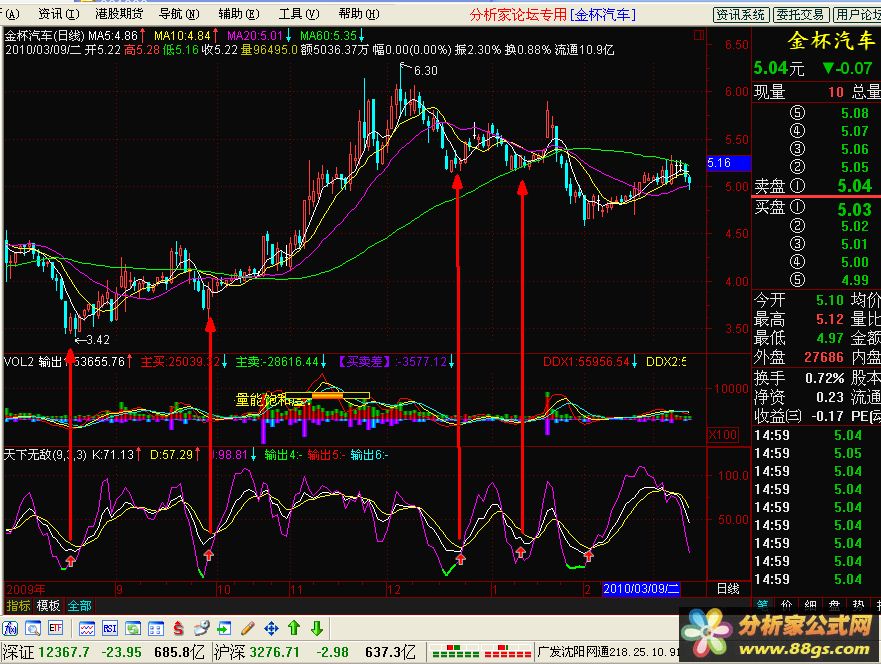Click the blue four-way move arrows icon
This screenshot has width=881, height=664.
tap(271, 628)
